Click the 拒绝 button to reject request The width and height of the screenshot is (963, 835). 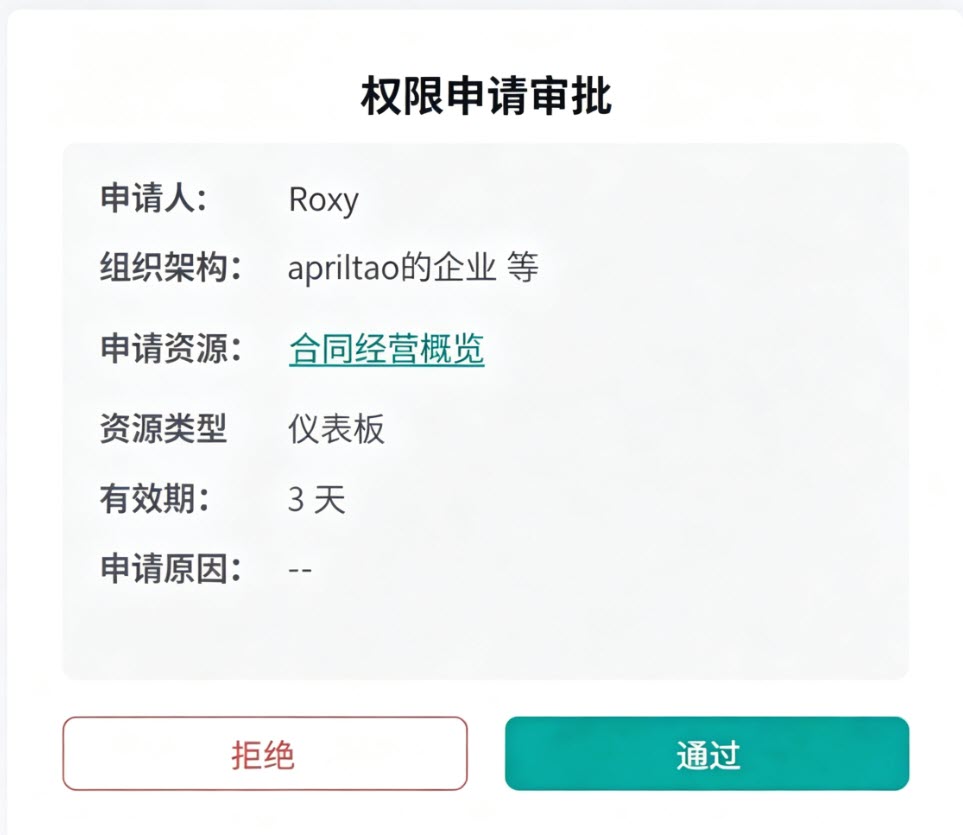click(265, 753)
